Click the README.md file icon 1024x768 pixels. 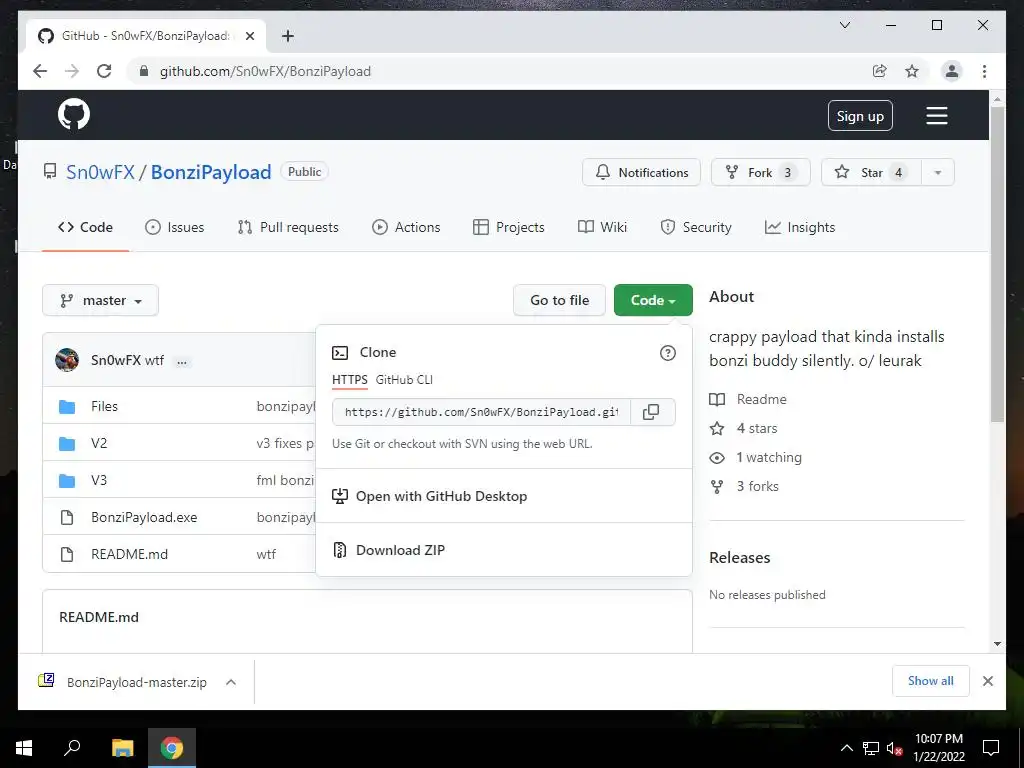[x=67, y=554]
